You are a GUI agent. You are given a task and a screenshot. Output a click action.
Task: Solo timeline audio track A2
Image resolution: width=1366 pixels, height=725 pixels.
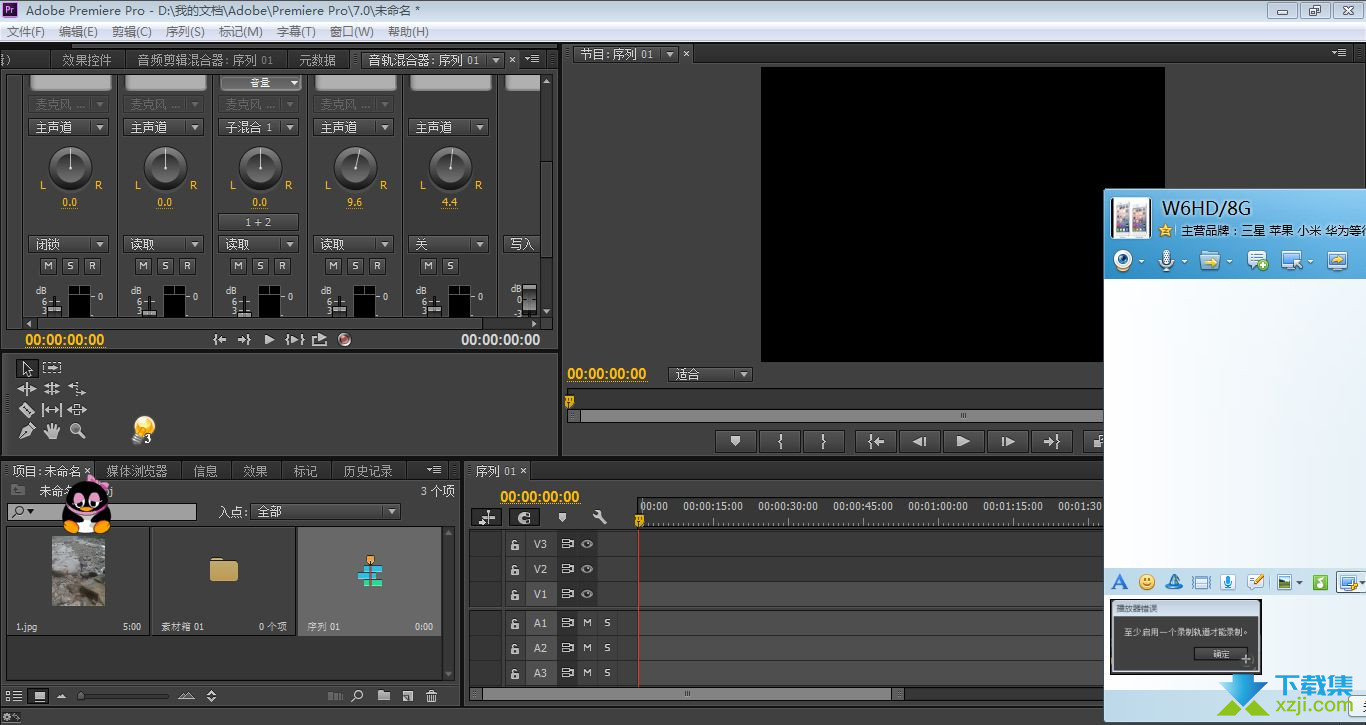(x=607, y=648)
